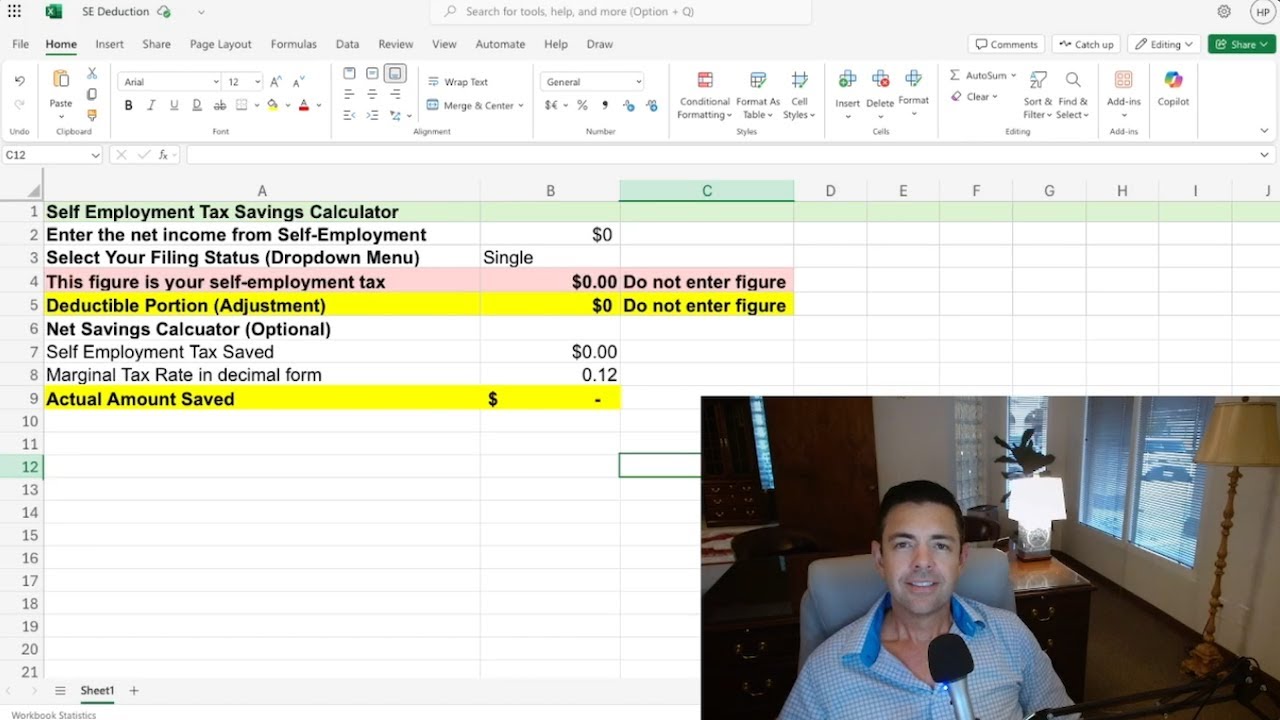1280x720 pixels.
Task: Toggle Double Underline formatting
Action: pyautogui.click(x=197, y=105)
